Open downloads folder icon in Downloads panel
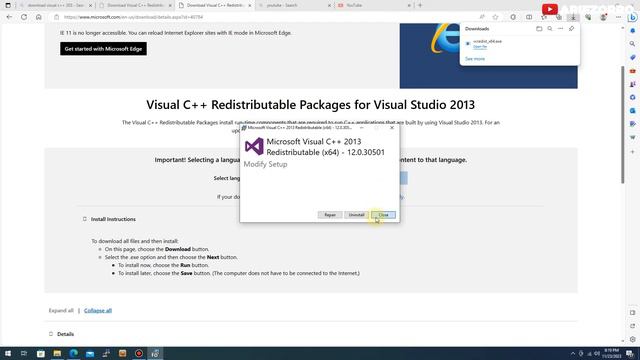This screenshot has width=640, height=360. click(x=539, y=29)
